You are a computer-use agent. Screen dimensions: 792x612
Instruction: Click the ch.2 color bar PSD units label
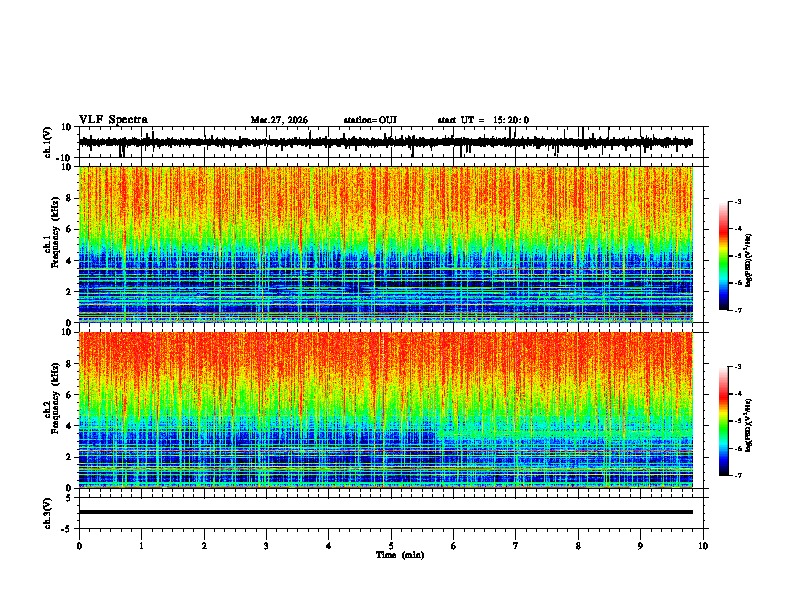tap(748, 425)
